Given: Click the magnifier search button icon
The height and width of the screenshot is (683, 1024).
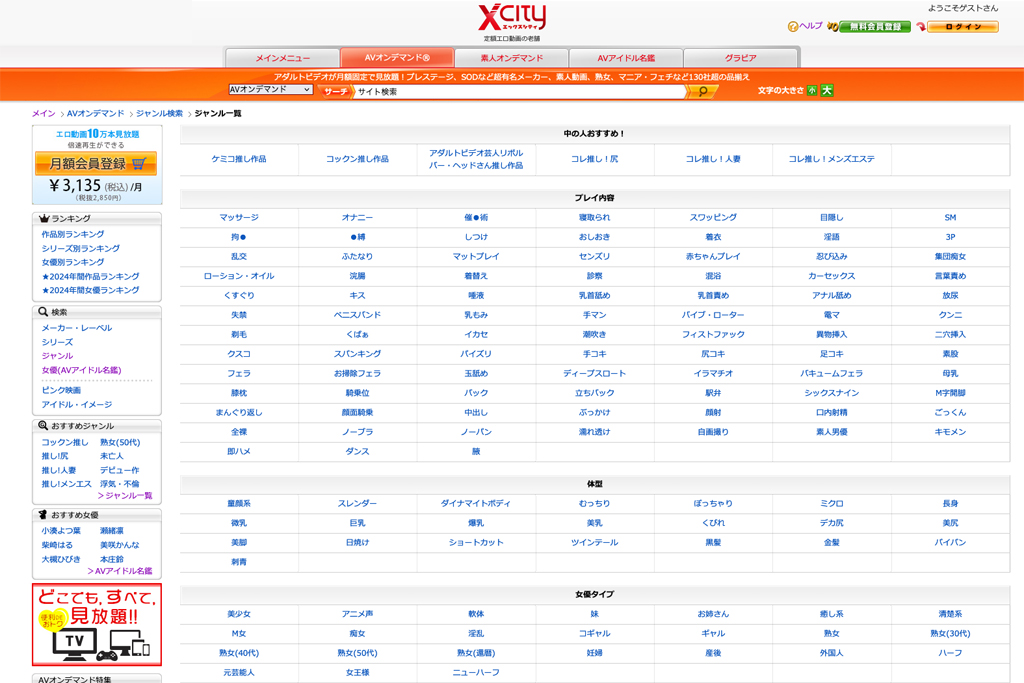Looking at the screenshot, I should [702, 91].
